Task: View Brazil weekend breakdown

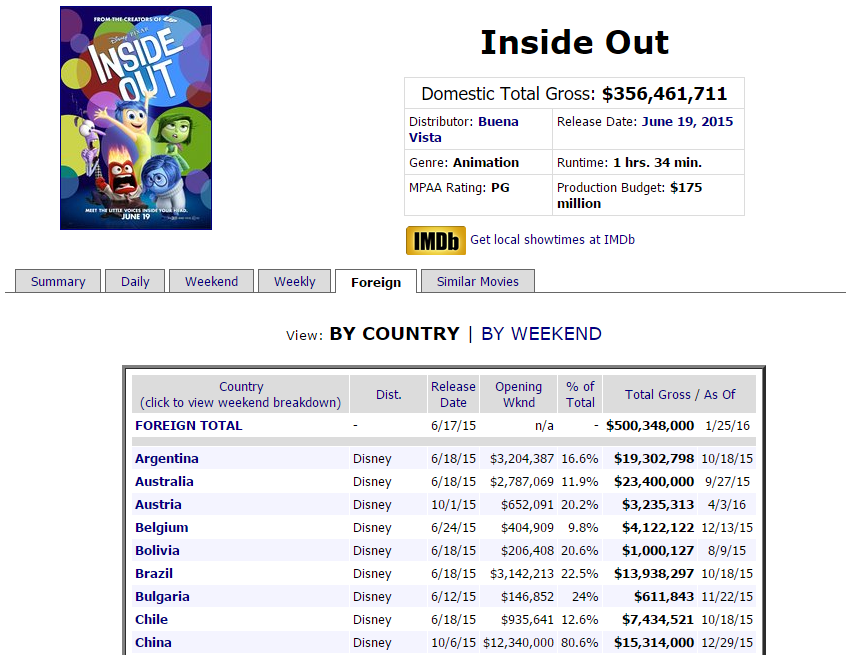Action: coord(154,573)
